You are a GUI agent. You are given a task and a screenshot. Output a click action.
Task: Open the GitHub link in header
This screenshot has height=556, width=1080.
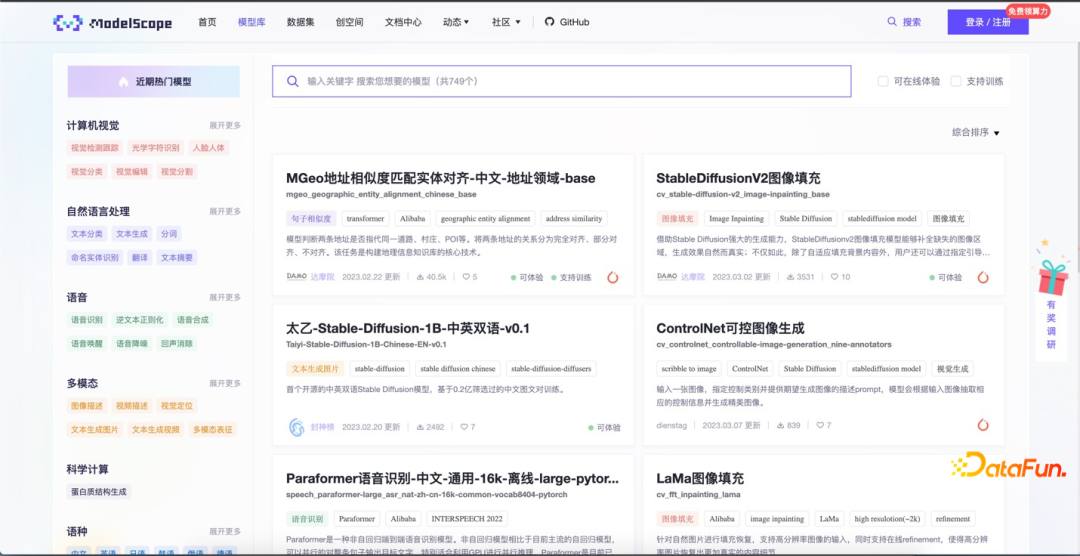coord(567,22)
